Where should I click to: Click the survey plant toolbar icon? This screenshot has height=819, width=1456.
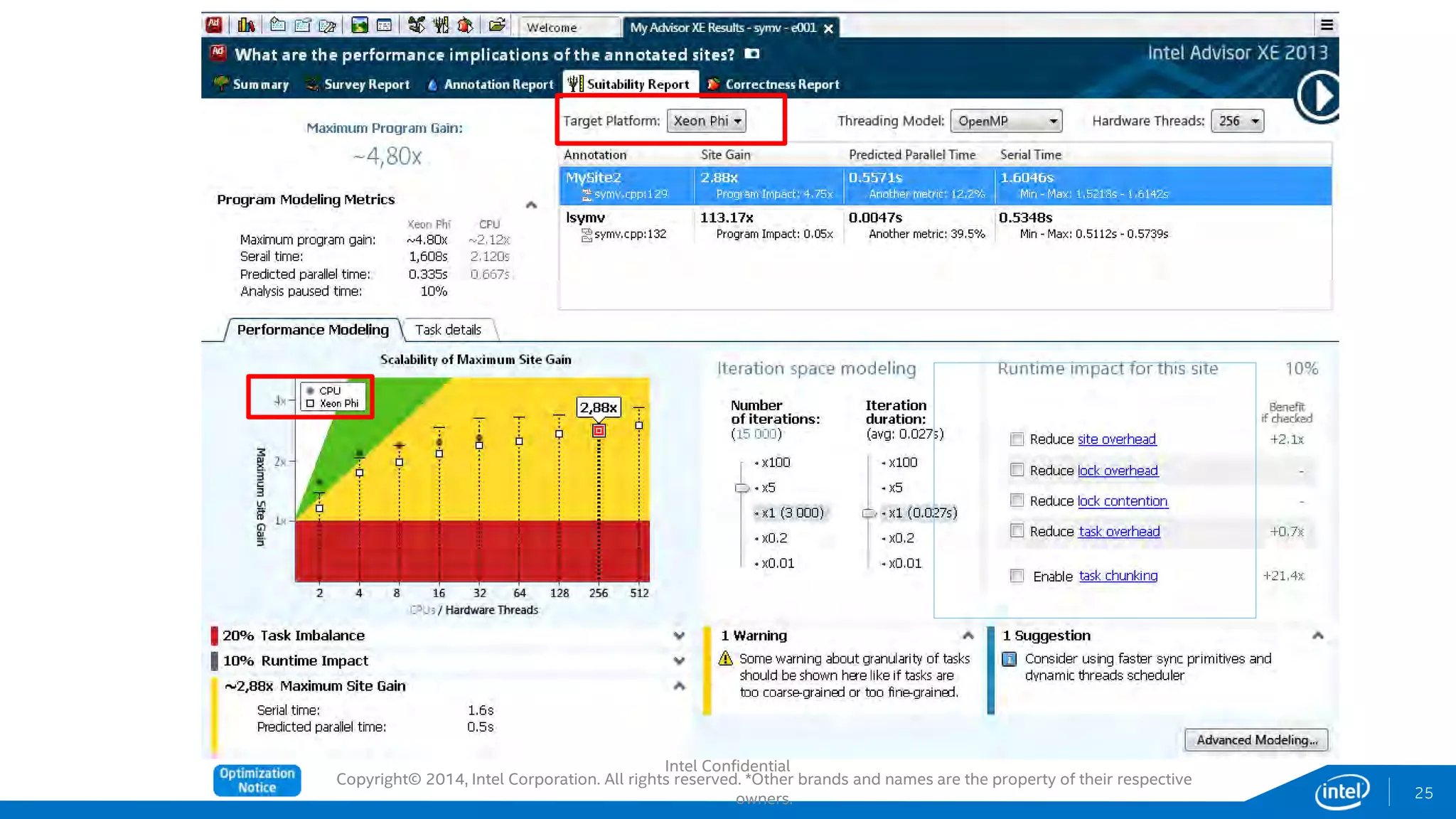pos(417,26)
